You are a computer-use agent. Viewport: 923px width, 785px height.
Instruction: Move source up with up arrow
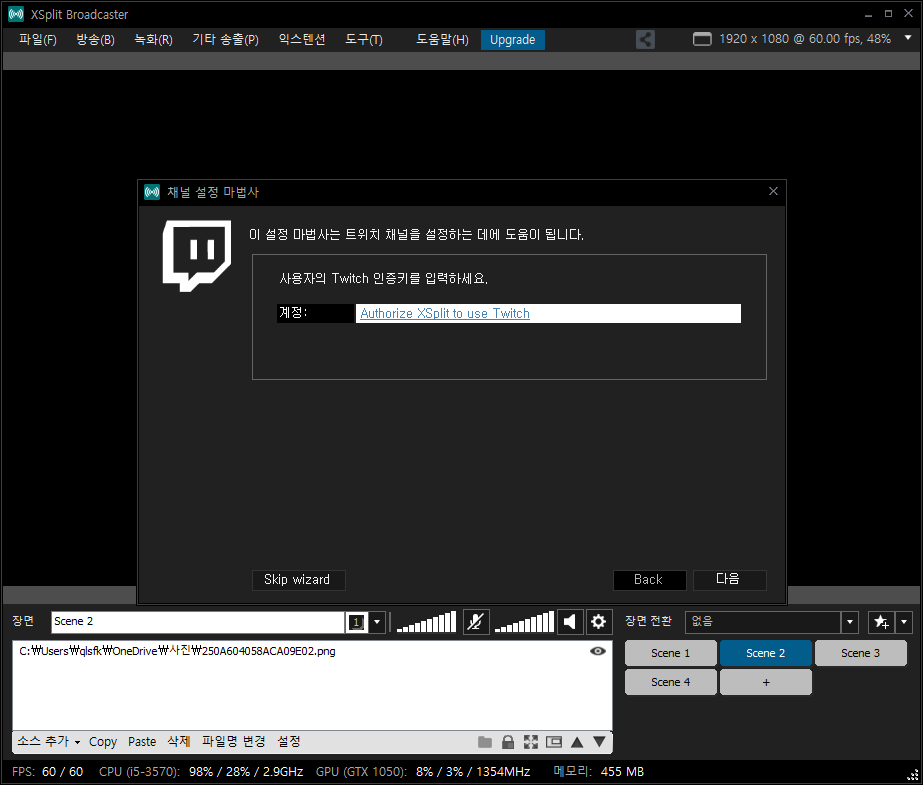(577, 742)
